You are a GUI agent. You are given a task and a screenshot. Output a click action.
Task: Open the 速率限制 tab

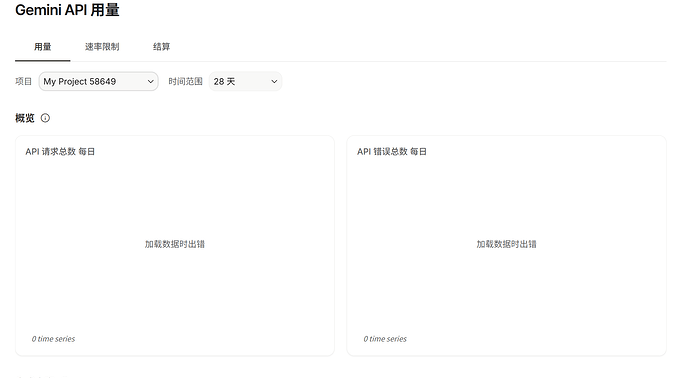point(102,47)
